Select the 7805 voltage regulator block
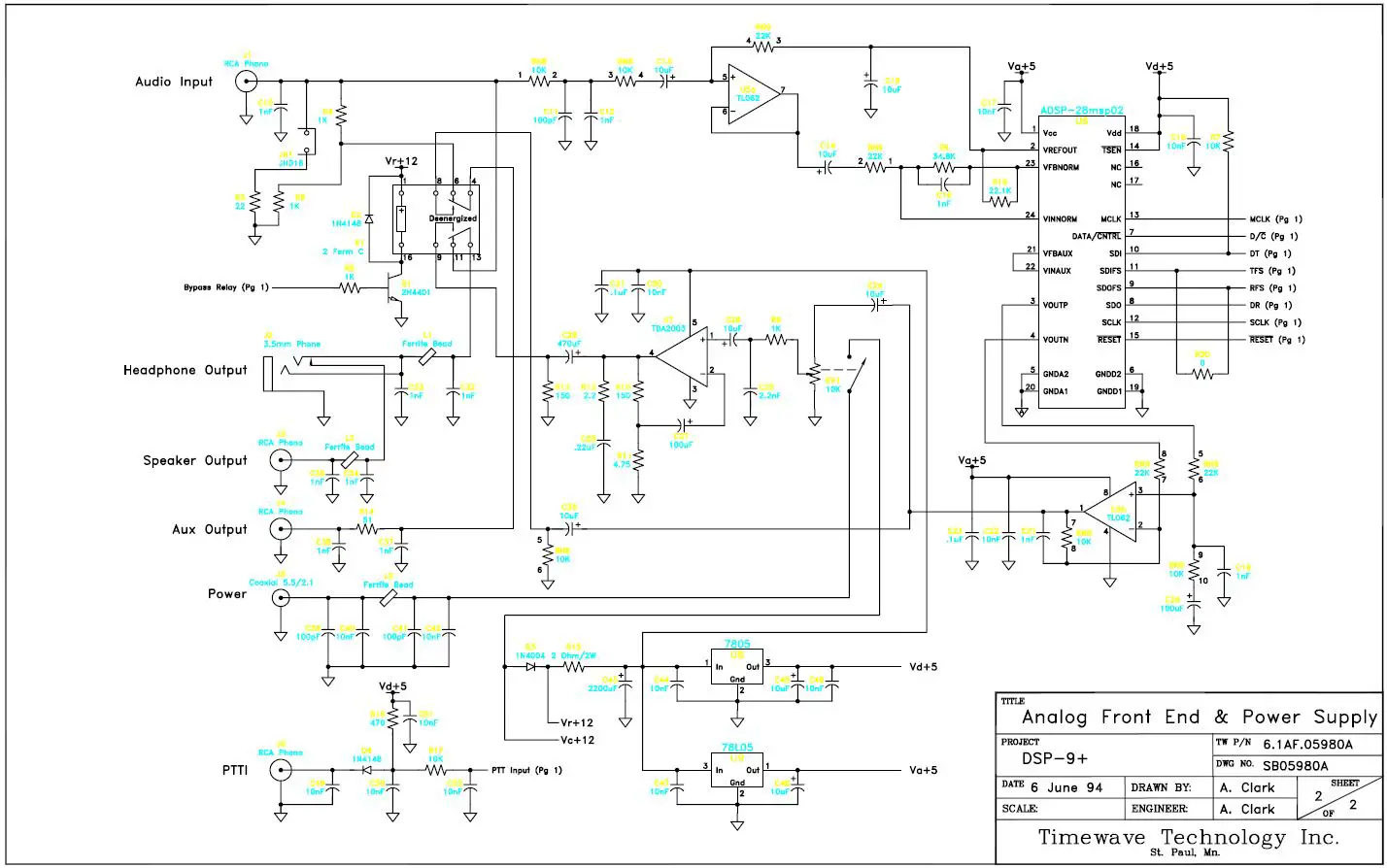The height and width of the screenshot is (868, 1387). (735, 668)
